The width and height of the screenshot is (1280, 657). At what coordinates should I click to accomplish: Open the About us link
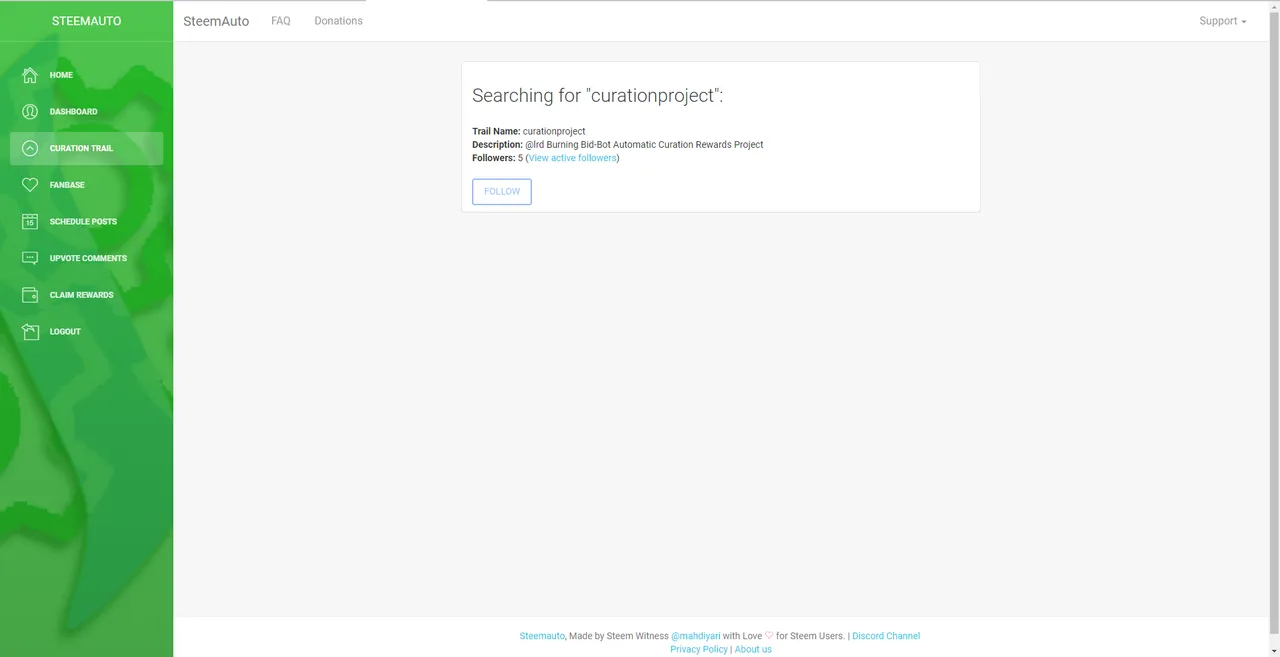[753, 649]
